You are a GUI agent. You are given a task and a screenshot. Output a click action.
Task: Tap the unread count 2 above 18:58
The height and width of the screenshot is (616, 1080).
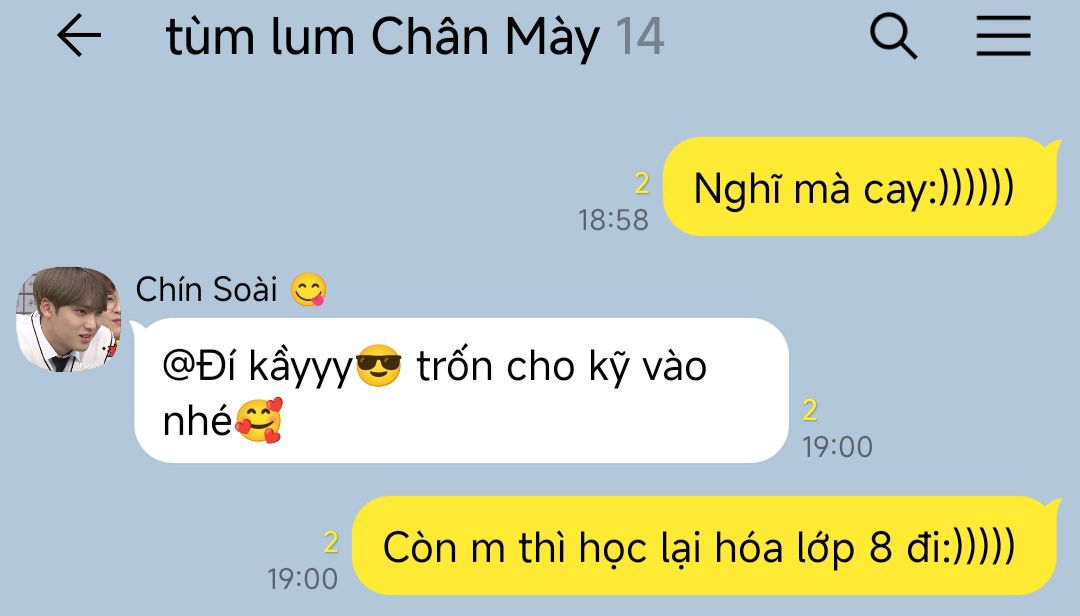click(641, 184)
